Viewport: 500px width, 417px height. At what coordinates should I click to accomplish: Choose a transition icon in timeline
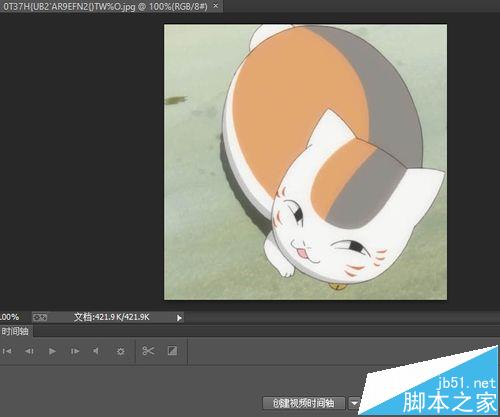pos(172,351)
